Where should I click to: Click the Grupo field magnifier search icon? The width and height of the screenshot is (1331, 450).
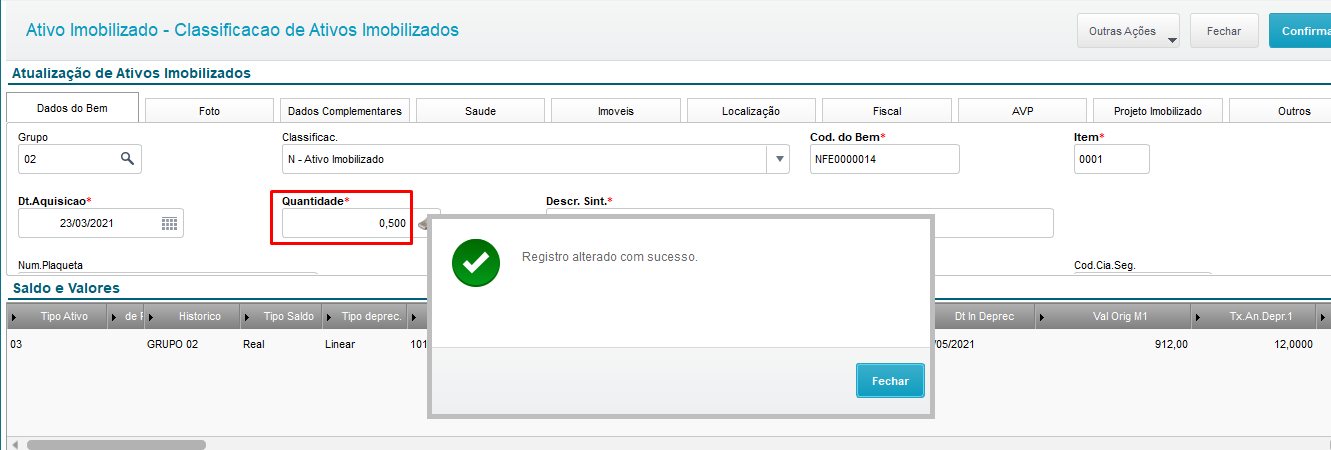click(x=127, y=158)
